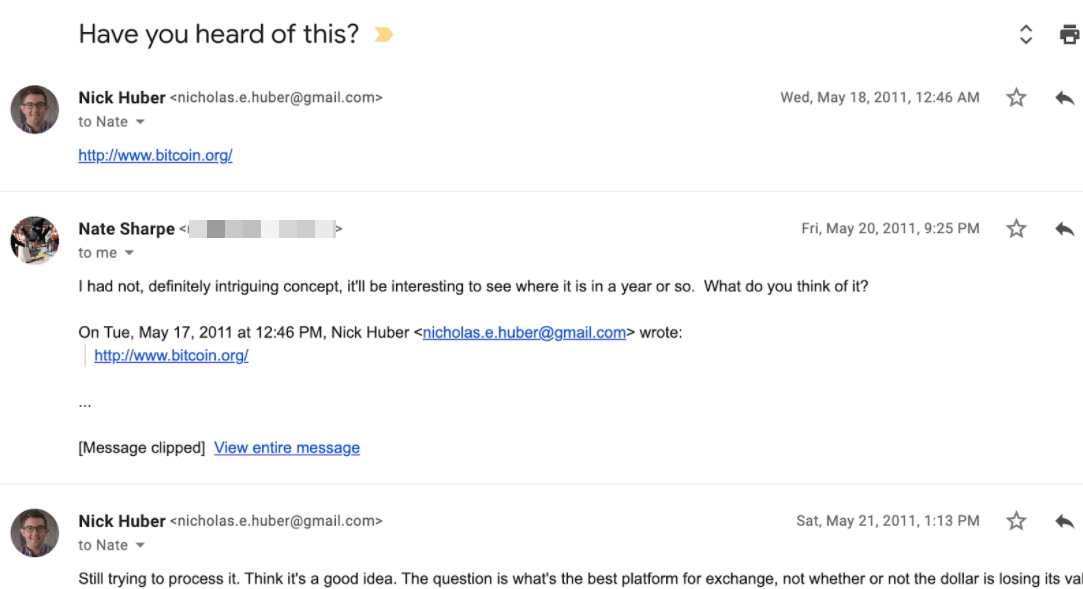Expand recipient details of first message
This screenshot has width=1083, height=589.
click(140, 122)
